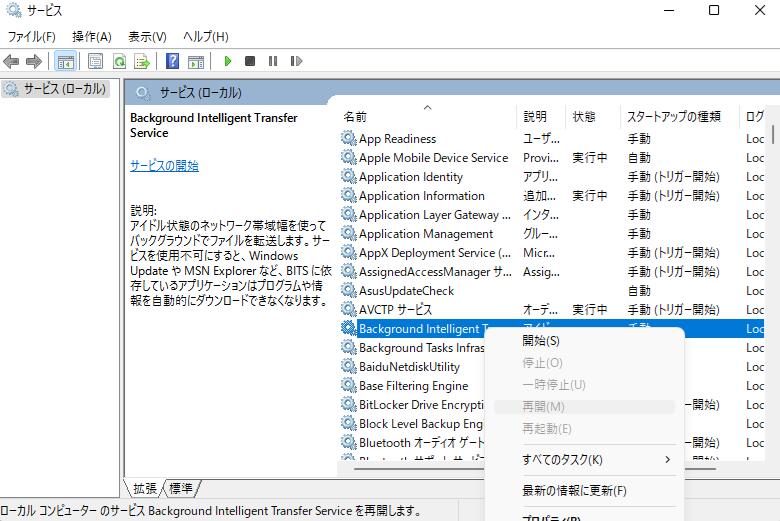Click 実行中 status of Apple Mobile Device
Viewport: 780px width, 521px height.
point(589,158)
